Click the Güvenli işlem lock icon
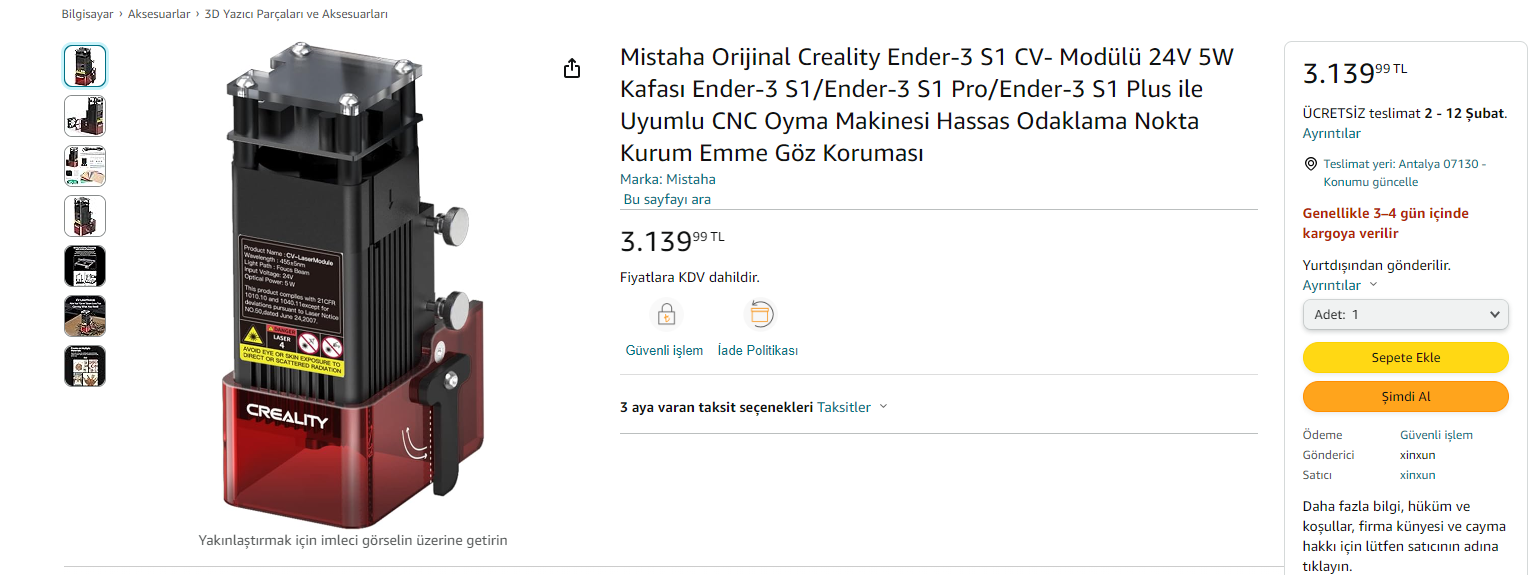 click(x=665, y=315)
